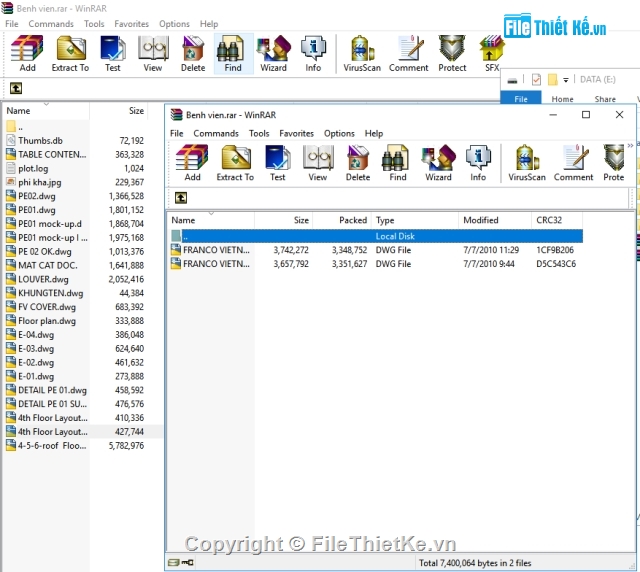Click Test in front WinRAR window toolbar
640x572 pixels.
click(278, 163)
